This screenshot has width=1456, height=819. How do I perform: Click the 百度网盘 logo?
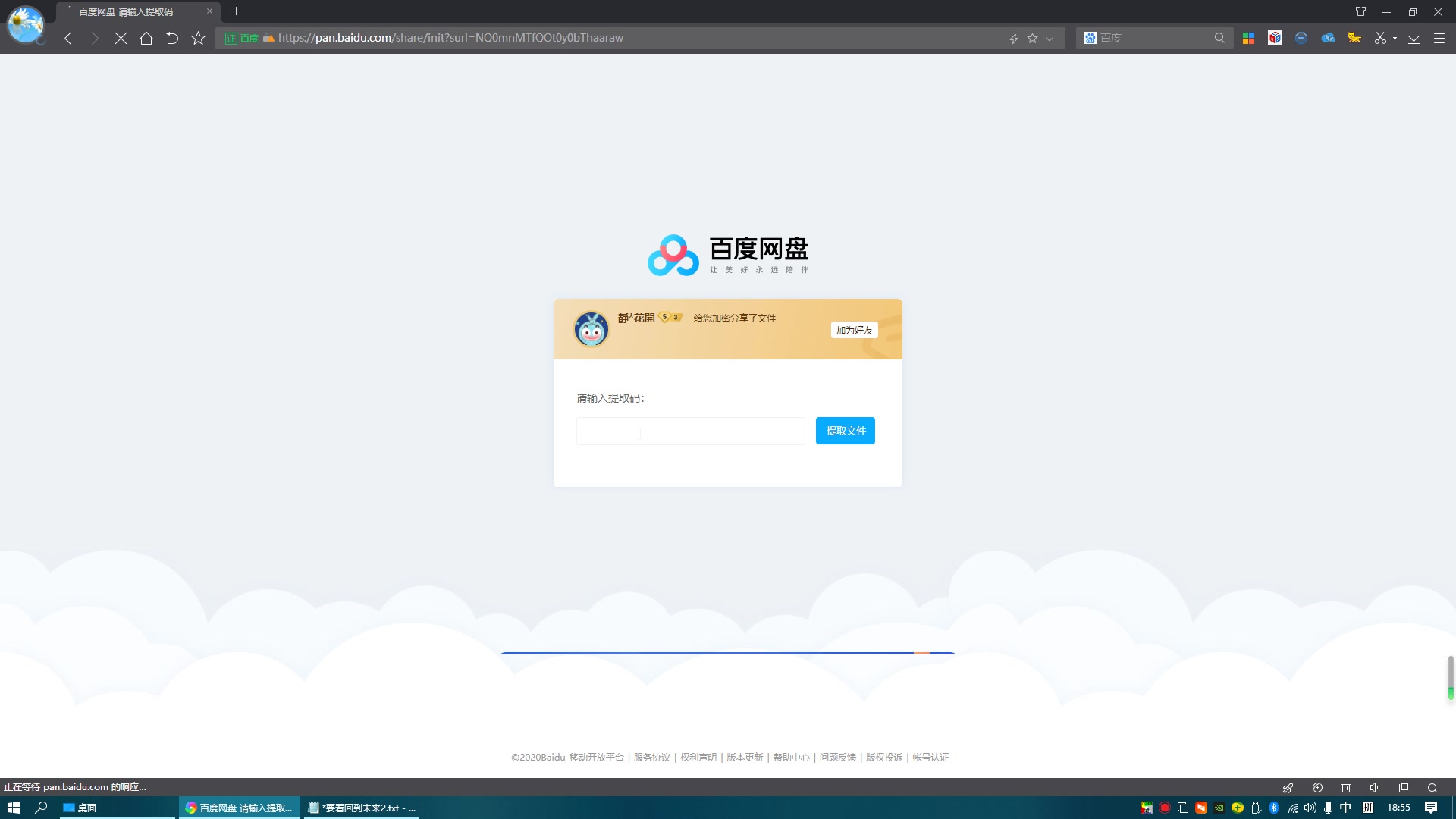[728, 255]
